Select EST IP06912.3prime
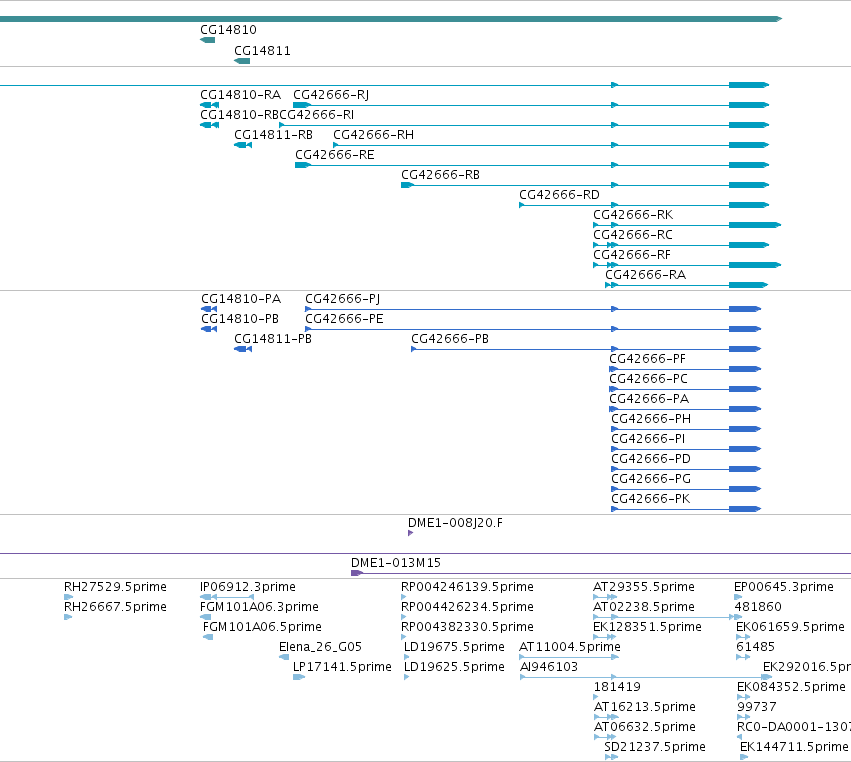851x762 pixels. (x=247, y=587)
